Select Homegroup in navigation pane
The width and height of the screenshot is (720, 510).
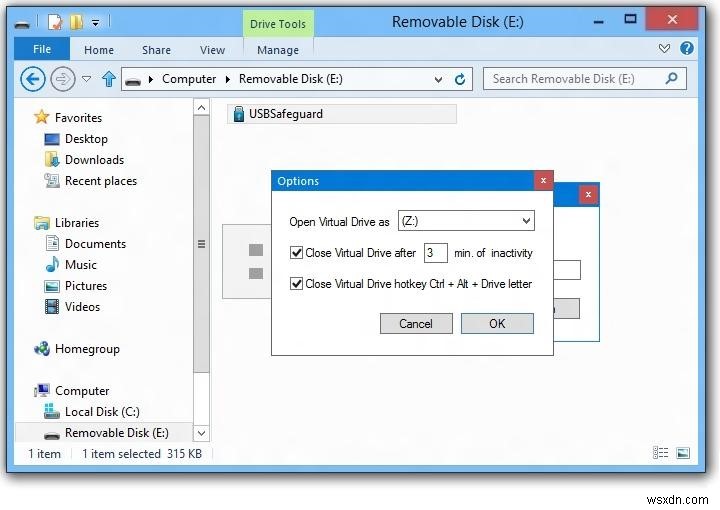(87, 349)
